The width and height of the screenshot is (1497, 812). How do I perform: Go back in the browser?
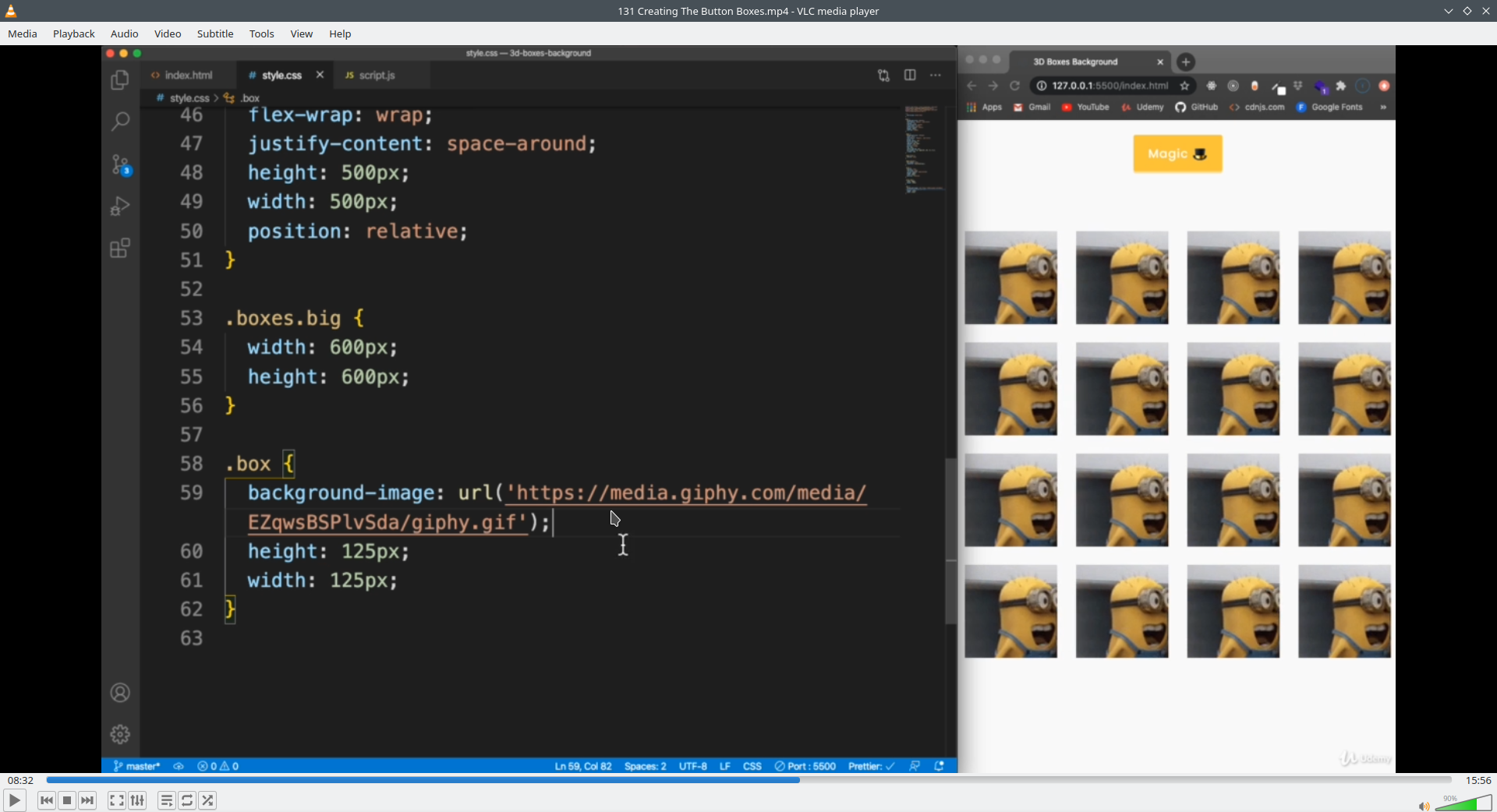click(x=971, y=86)
